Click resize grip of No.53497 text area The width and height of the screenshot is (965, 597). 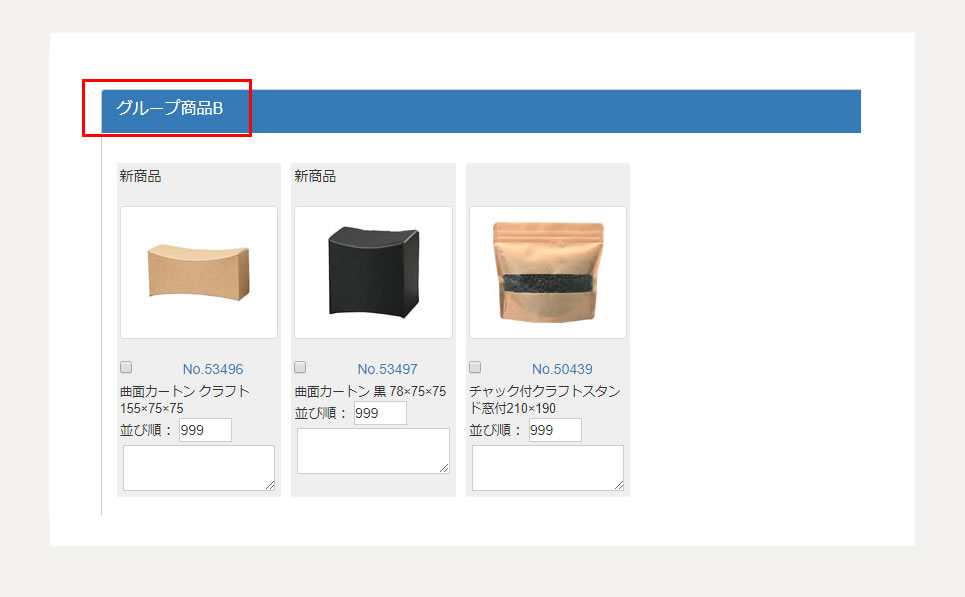click(444, 468)
